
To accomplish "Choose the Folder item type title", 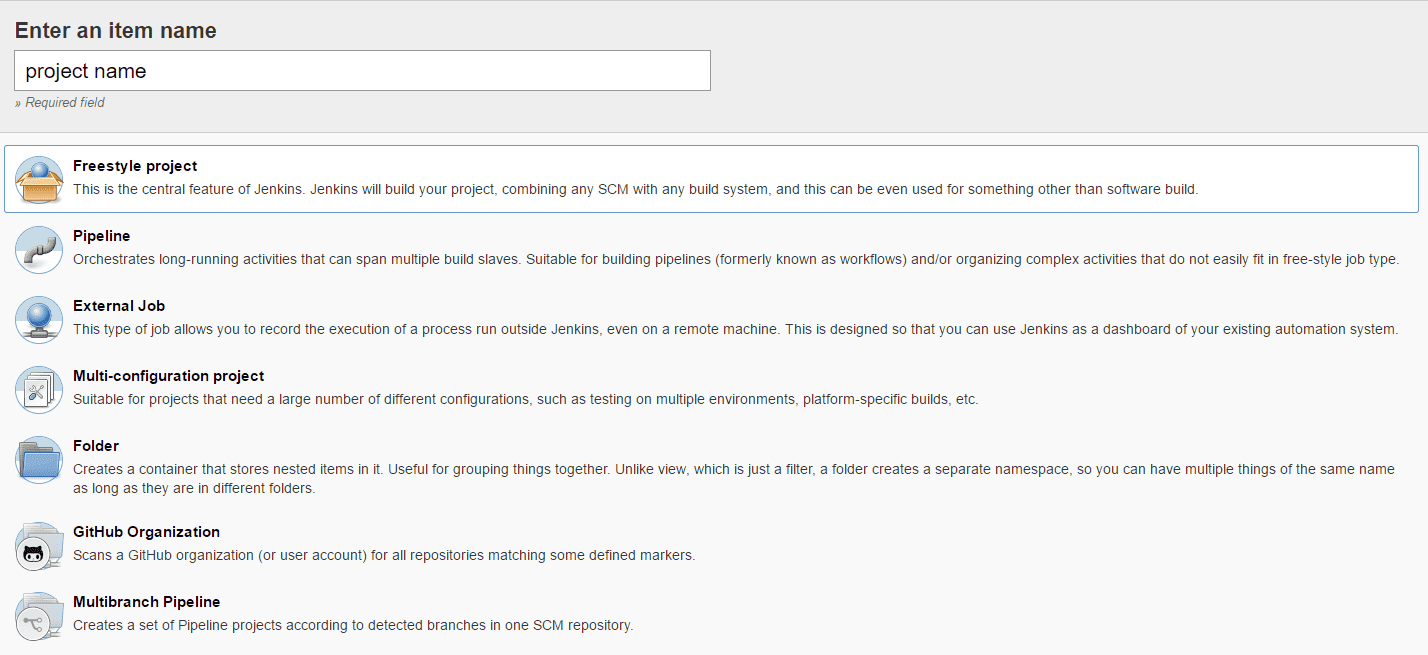I will point(96,446).
